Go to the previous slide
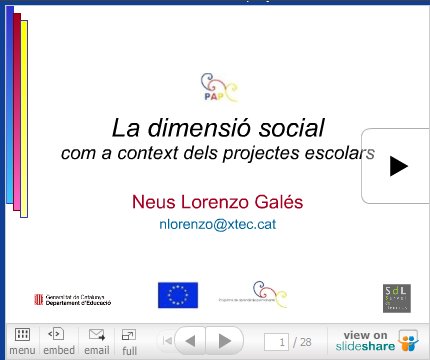 click(190, 341)
